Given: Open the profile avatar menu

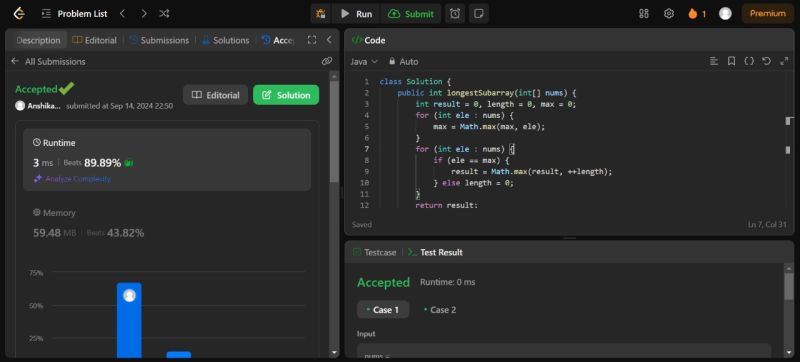Looking at the screenshot, I should click(x=725, y=14).
